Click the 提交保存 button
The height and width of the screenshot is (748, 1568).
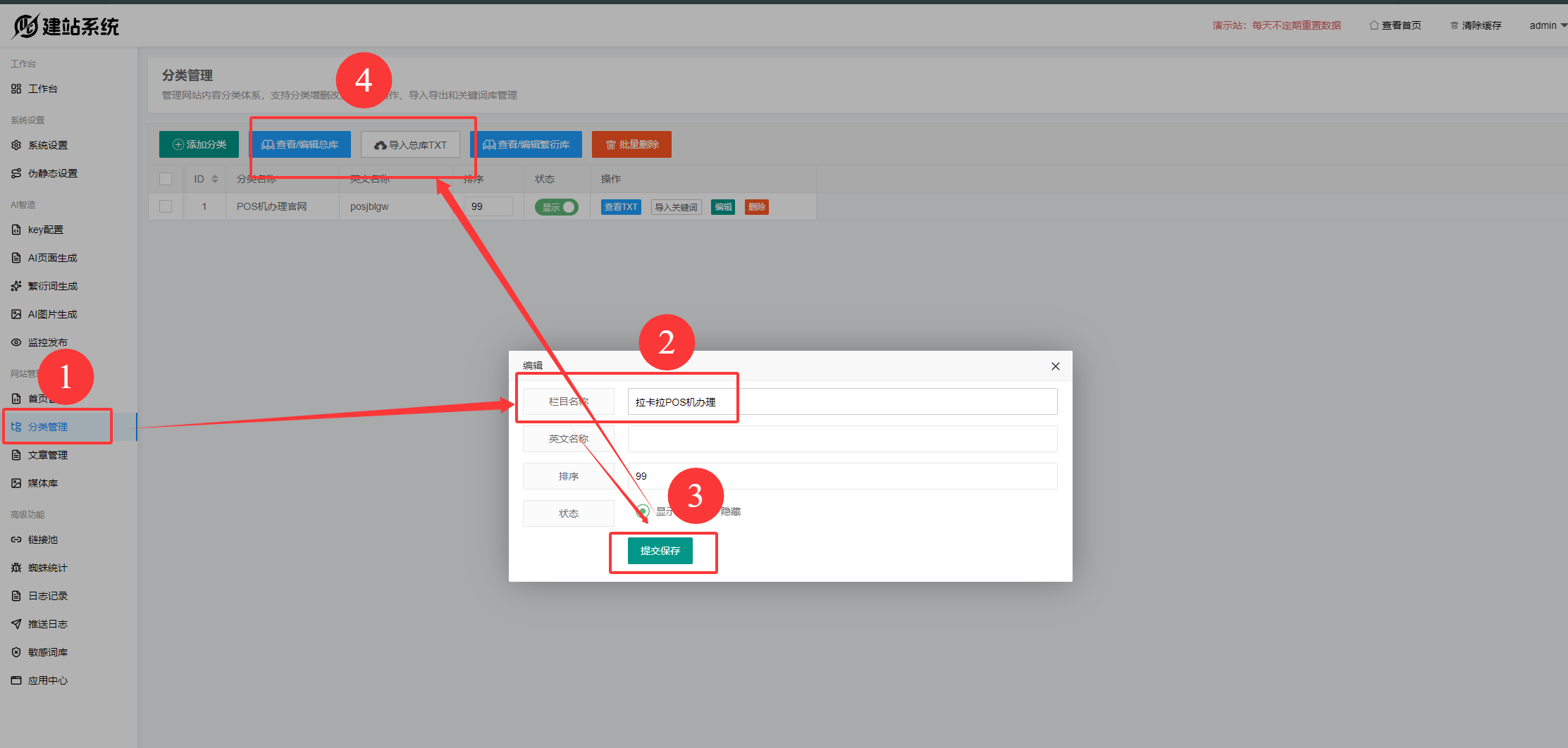[x=660, y=551]
